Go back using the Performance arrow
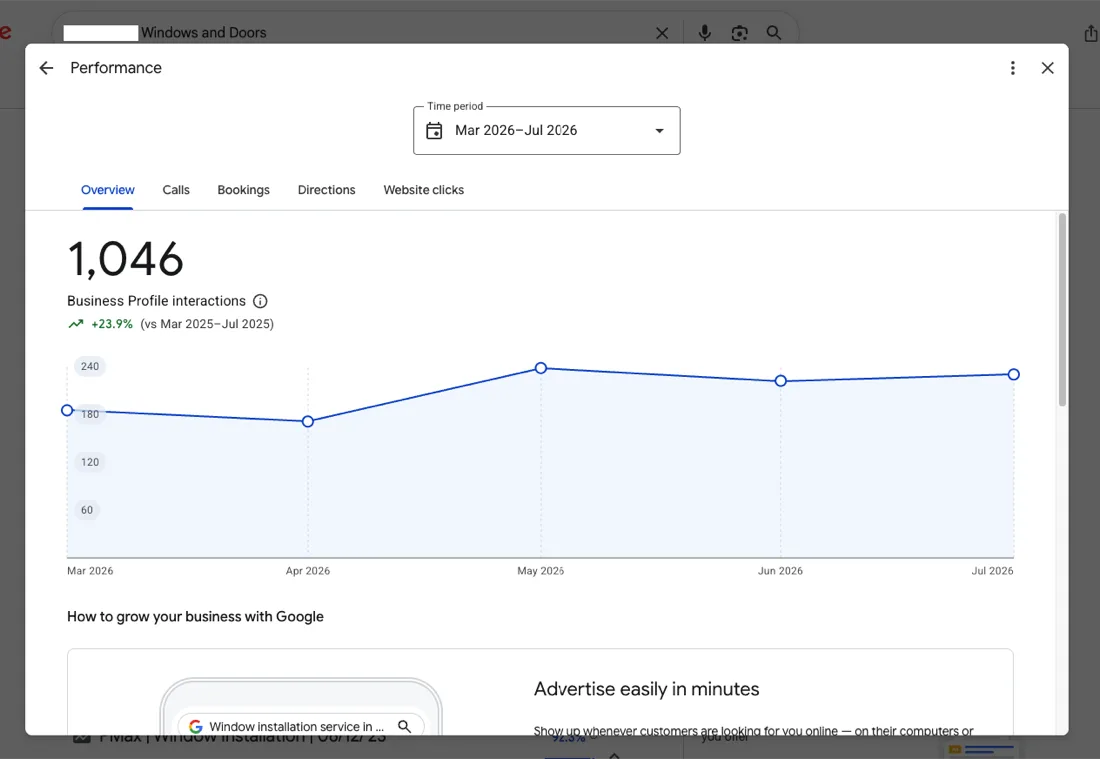1100x759 pixels. tap(46, 68)
